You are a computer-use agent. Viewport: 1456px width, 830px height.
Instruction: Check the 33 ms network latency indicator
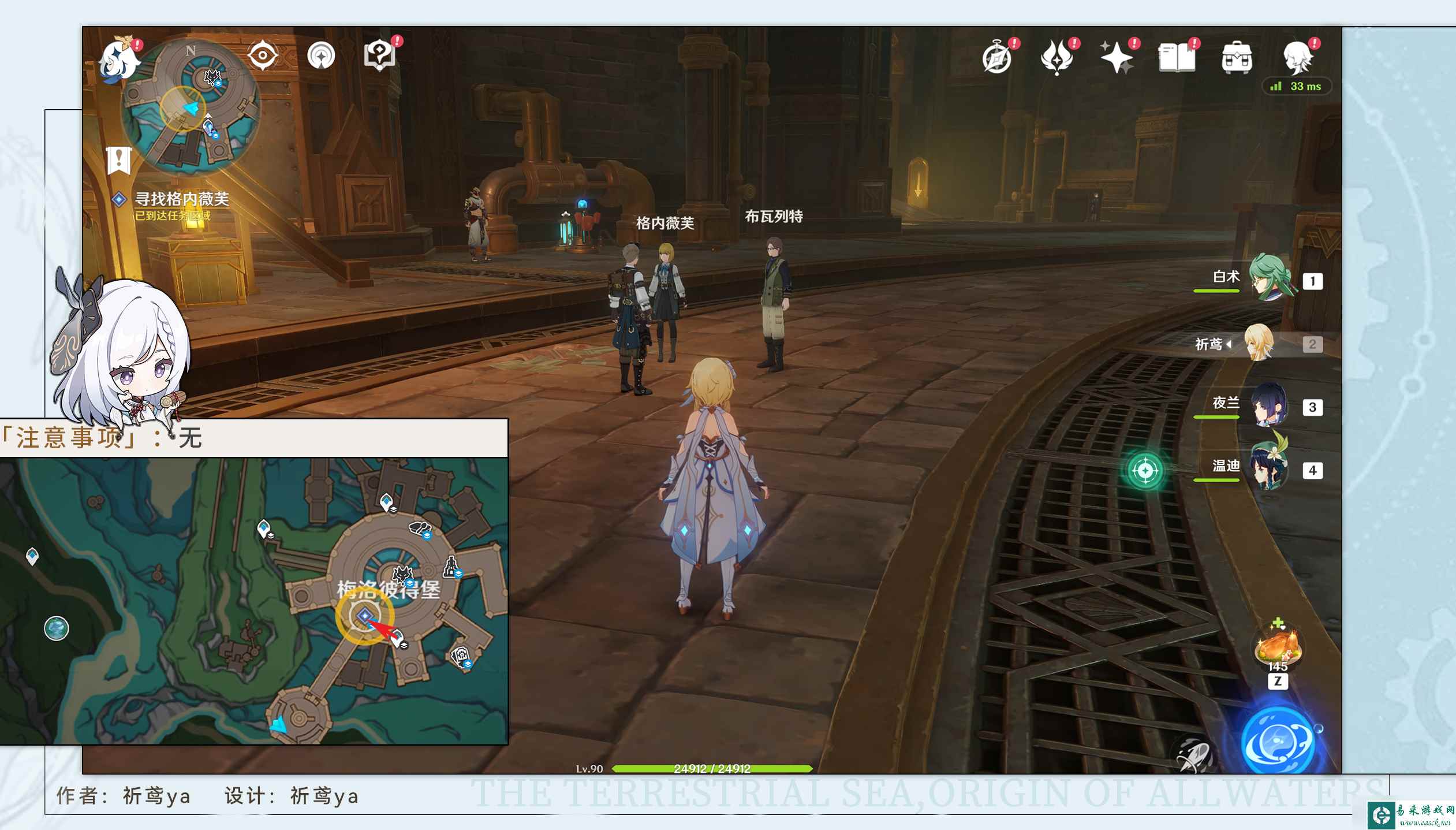(x=1297, y=86)
